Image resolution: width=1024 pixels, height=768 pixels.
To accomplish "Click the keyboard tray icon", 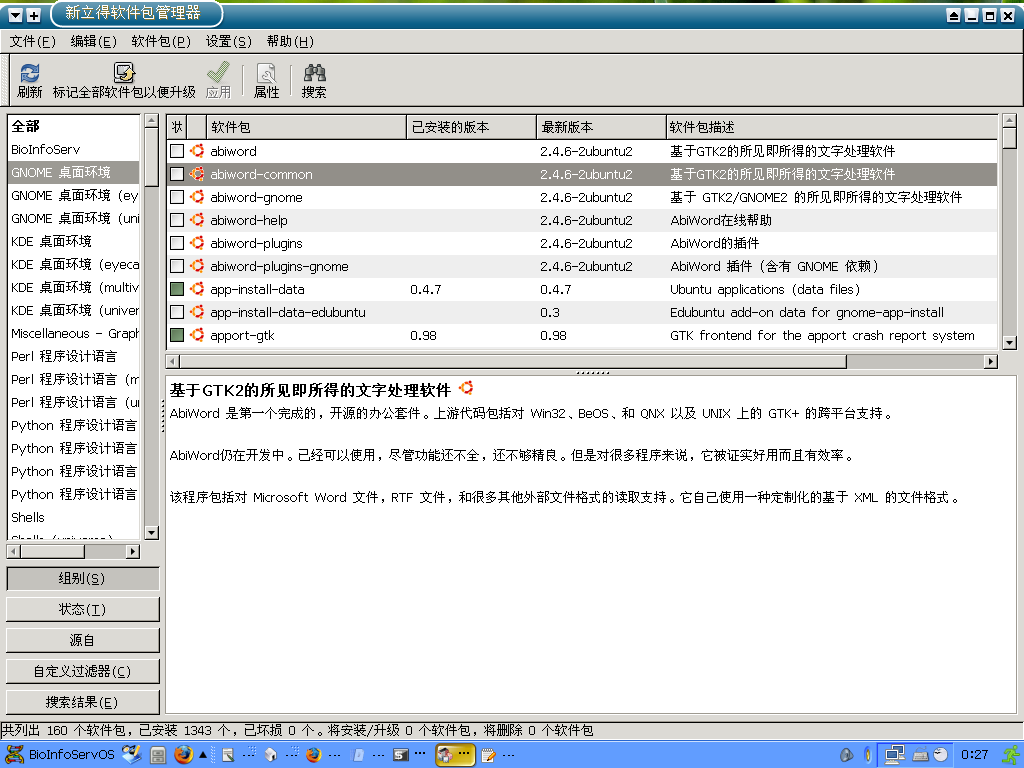I will pyautogui.click(x=921, y=755).
